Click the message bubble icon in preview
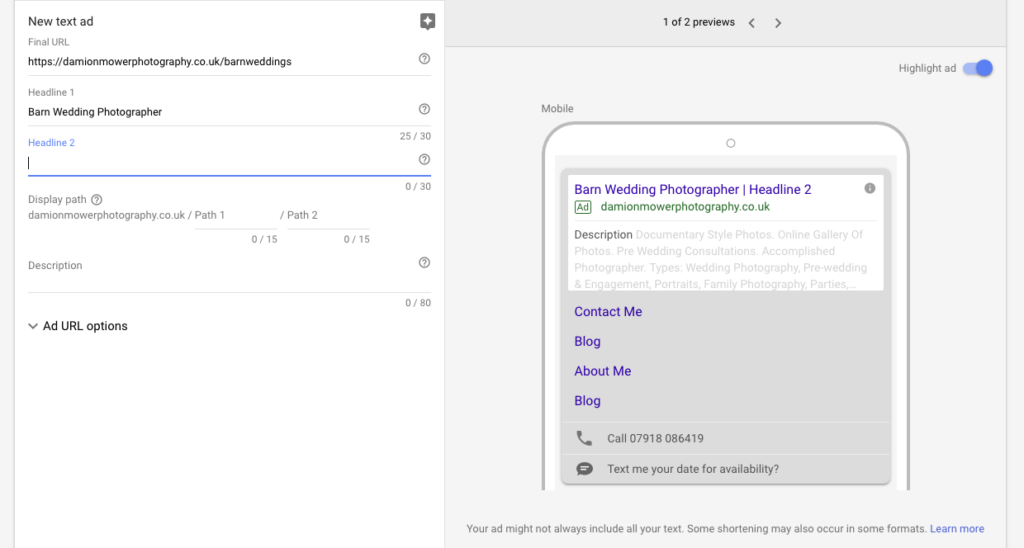Image resolution: width=1024 pixels, height=548 pixels. click(584, 469)
